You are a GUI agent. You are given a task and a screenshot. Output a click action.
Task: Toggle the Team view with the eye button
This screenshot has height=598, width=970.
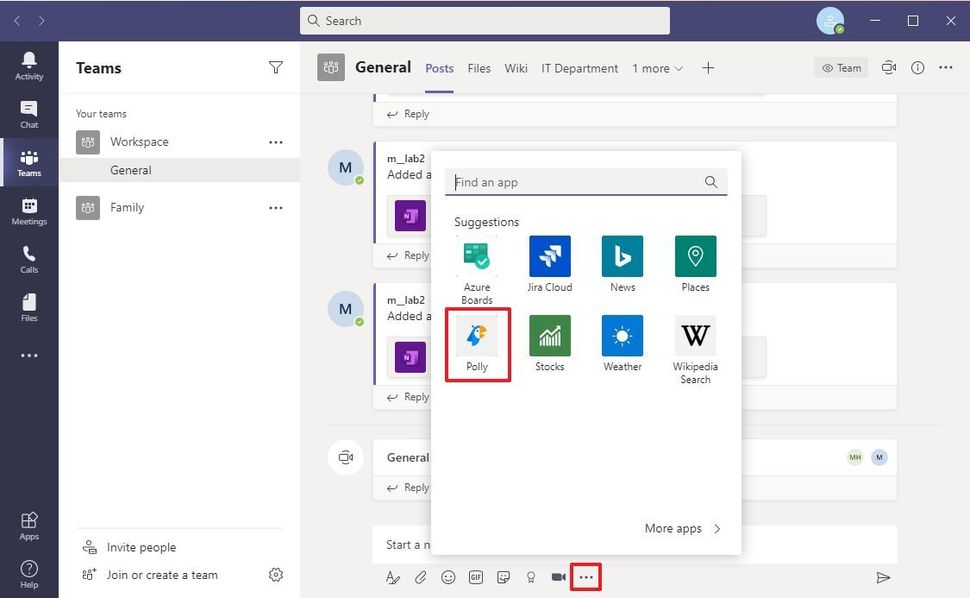(840, 68)
